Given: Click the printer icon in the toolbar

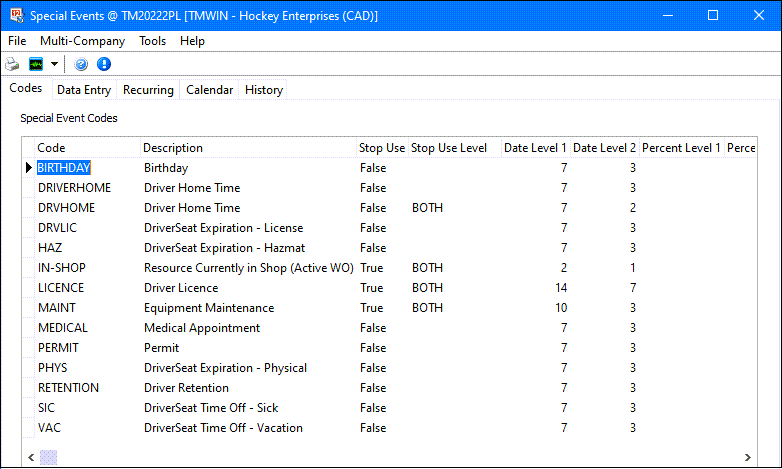Looking at the screenshot, I should [x=12, y=64].
